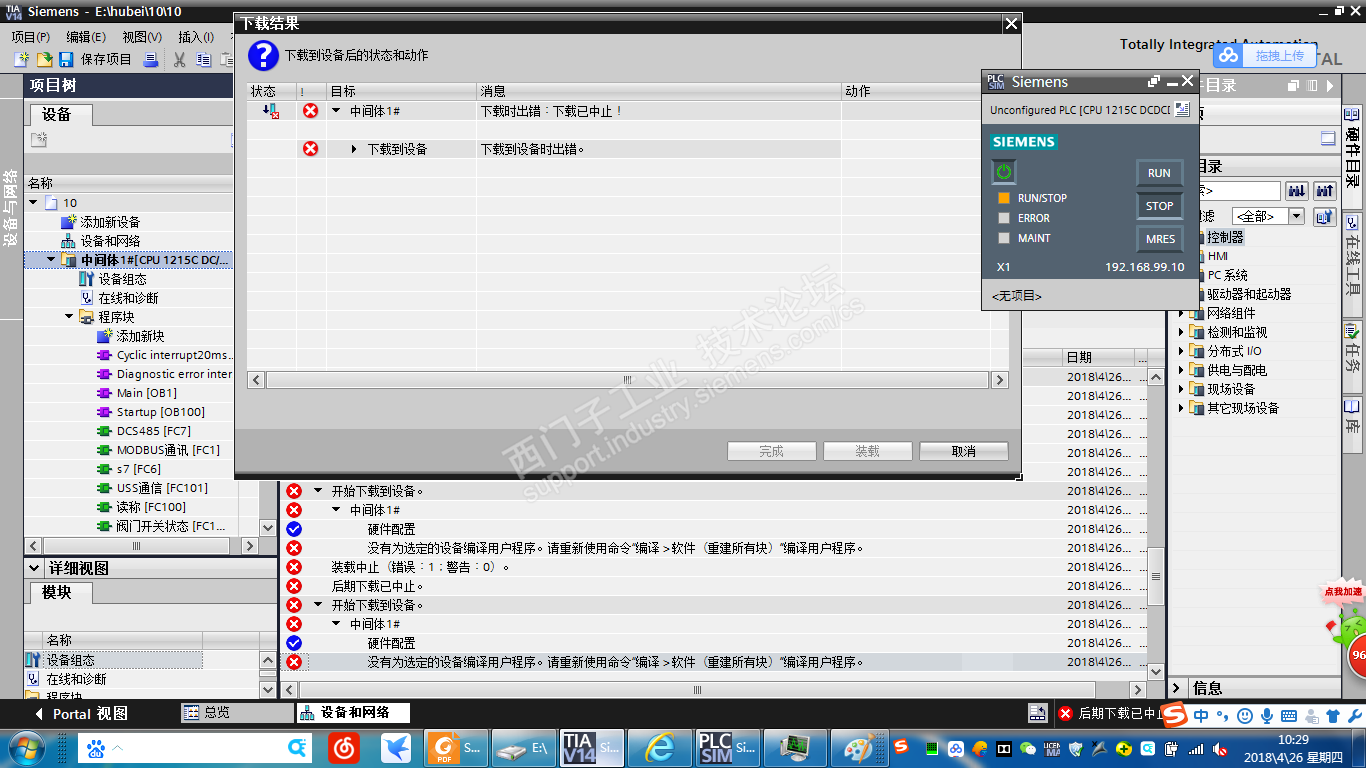Click the 取消 button in download dialog
The height and width of the screenshot is (768, 1366).
(x=964, y=451)
